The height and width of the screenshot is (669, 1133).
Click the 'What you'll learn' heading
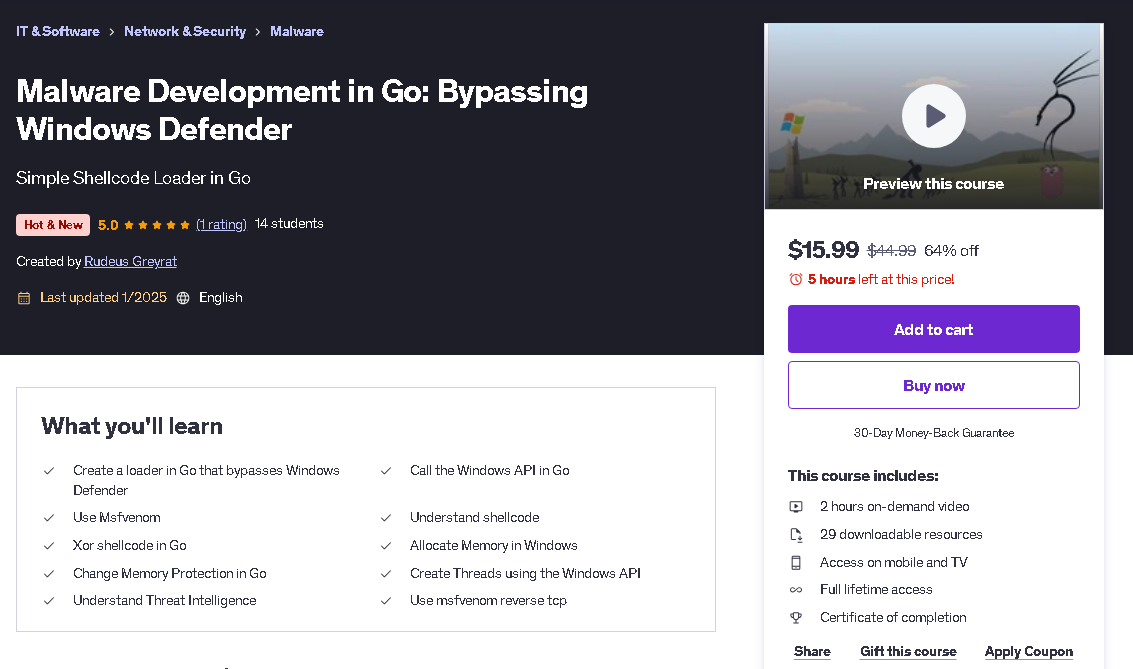click(x=132, y=426)
